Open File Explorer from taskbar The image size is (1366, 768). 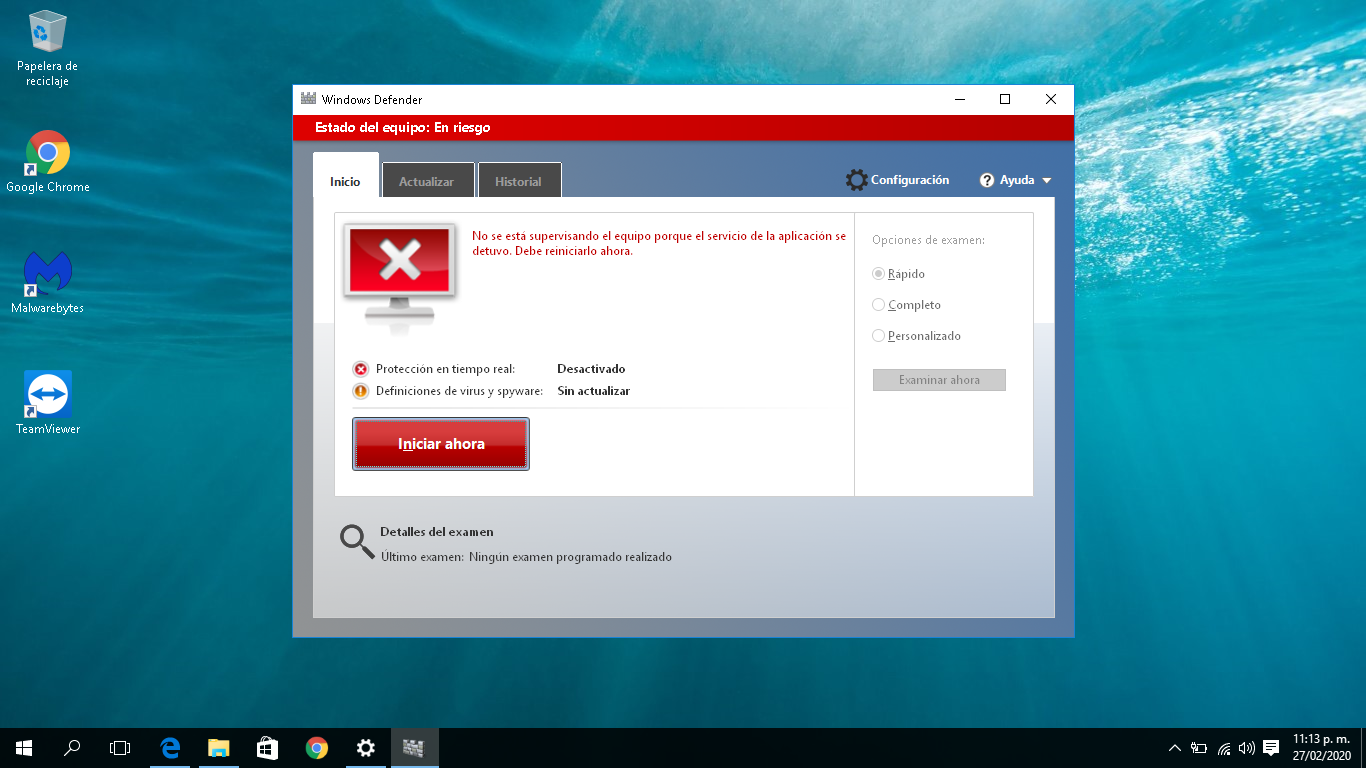pos(219,748)
